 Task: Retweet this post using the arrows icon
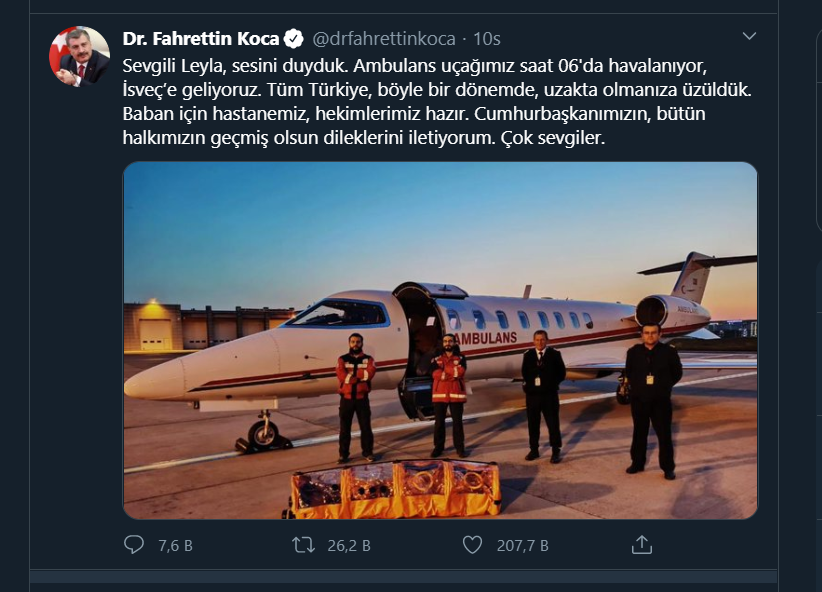(x=302, y=545)
